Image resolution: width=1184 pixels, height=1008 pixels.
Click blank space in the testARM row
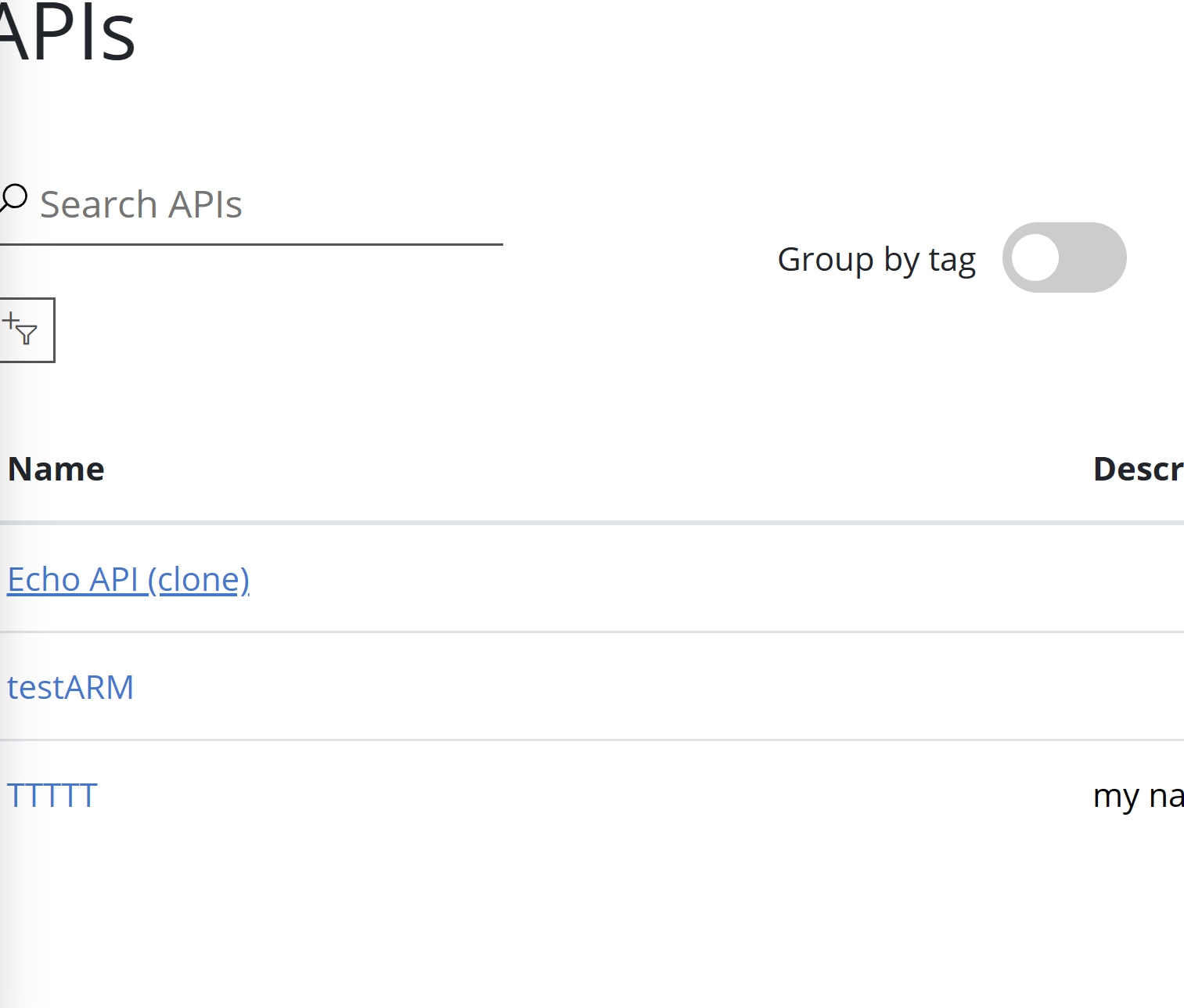(626, 687)
